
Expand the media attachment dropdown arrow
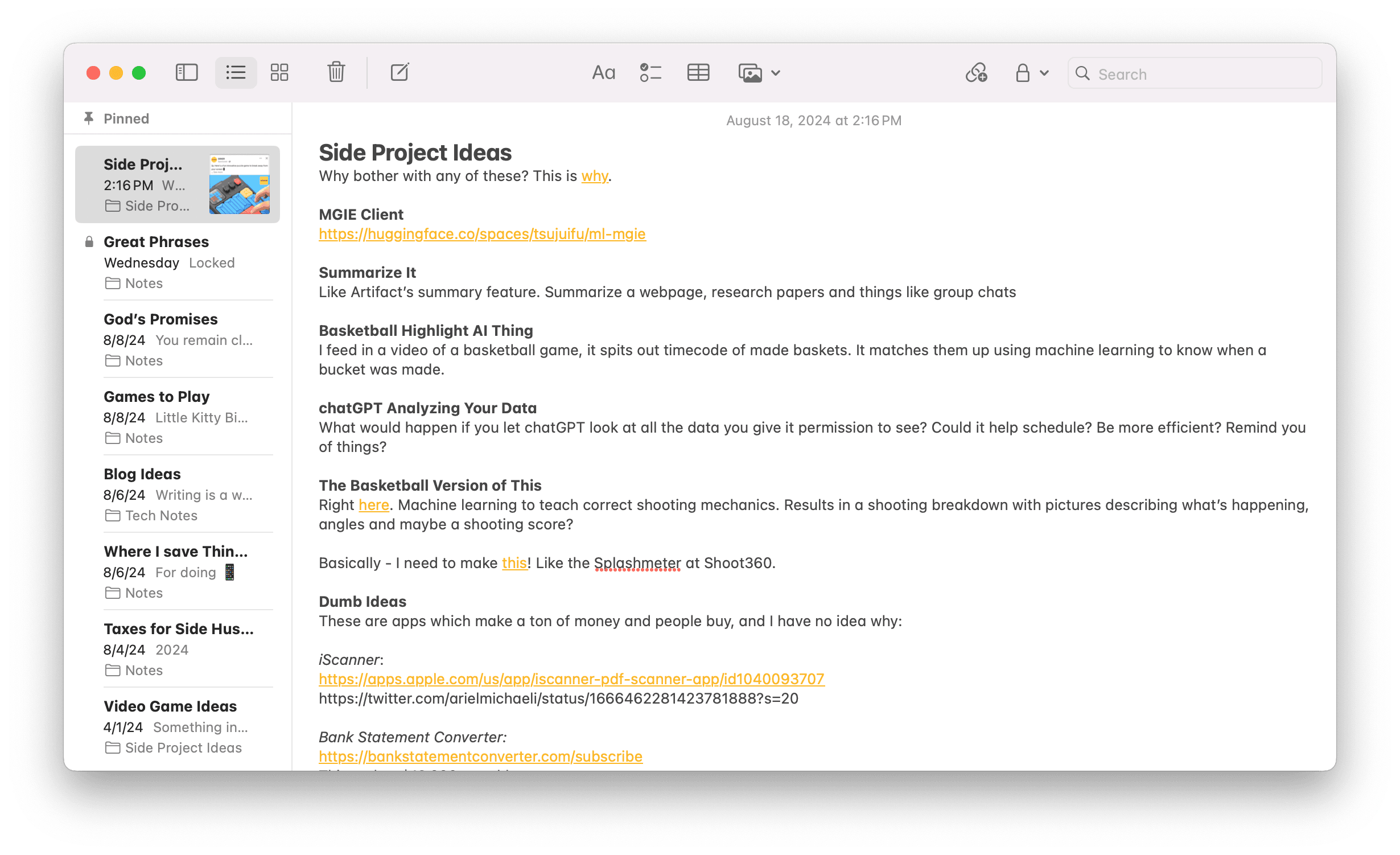tap(776, 73)
